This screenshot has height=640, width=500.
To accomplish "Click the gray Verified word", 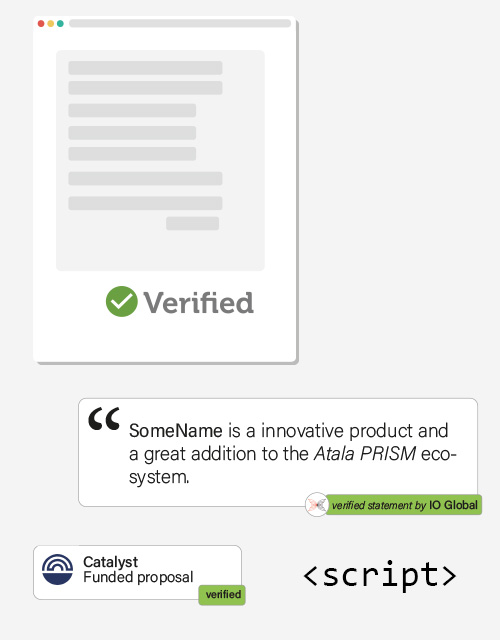I will tap(198, 302).
